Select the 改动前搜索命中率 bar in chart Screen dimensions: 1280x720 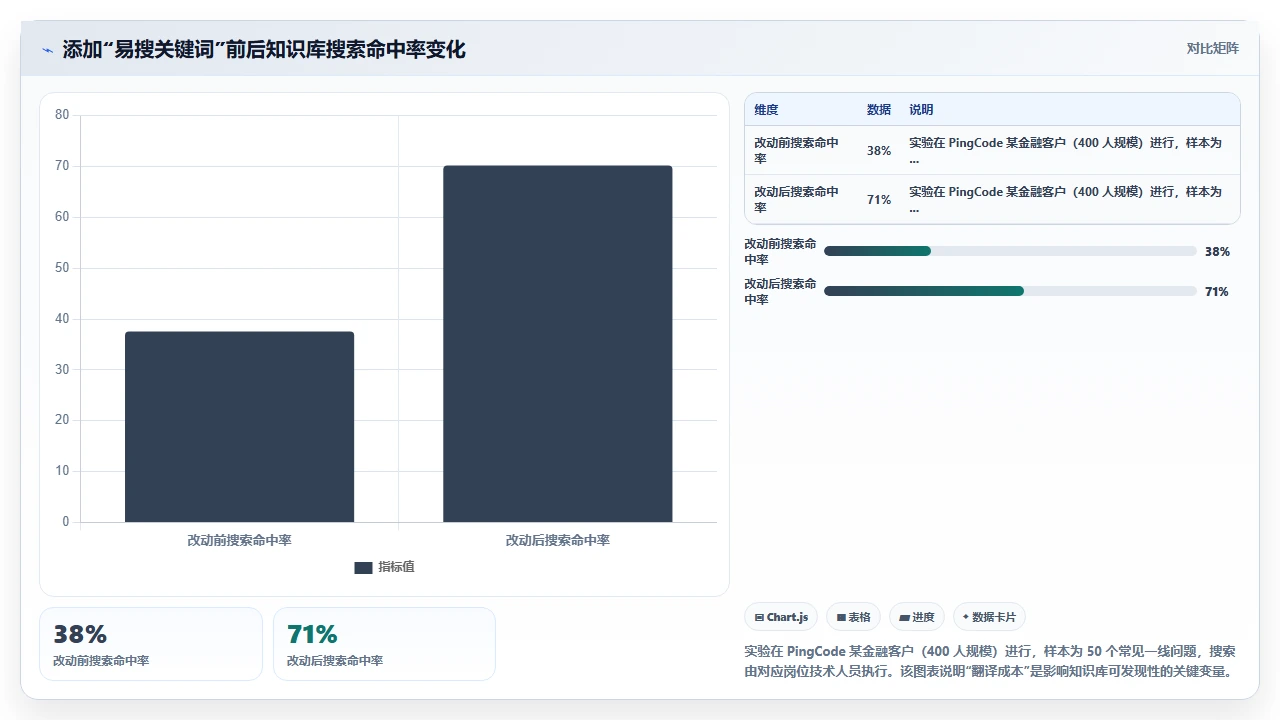tap(239, 427)
